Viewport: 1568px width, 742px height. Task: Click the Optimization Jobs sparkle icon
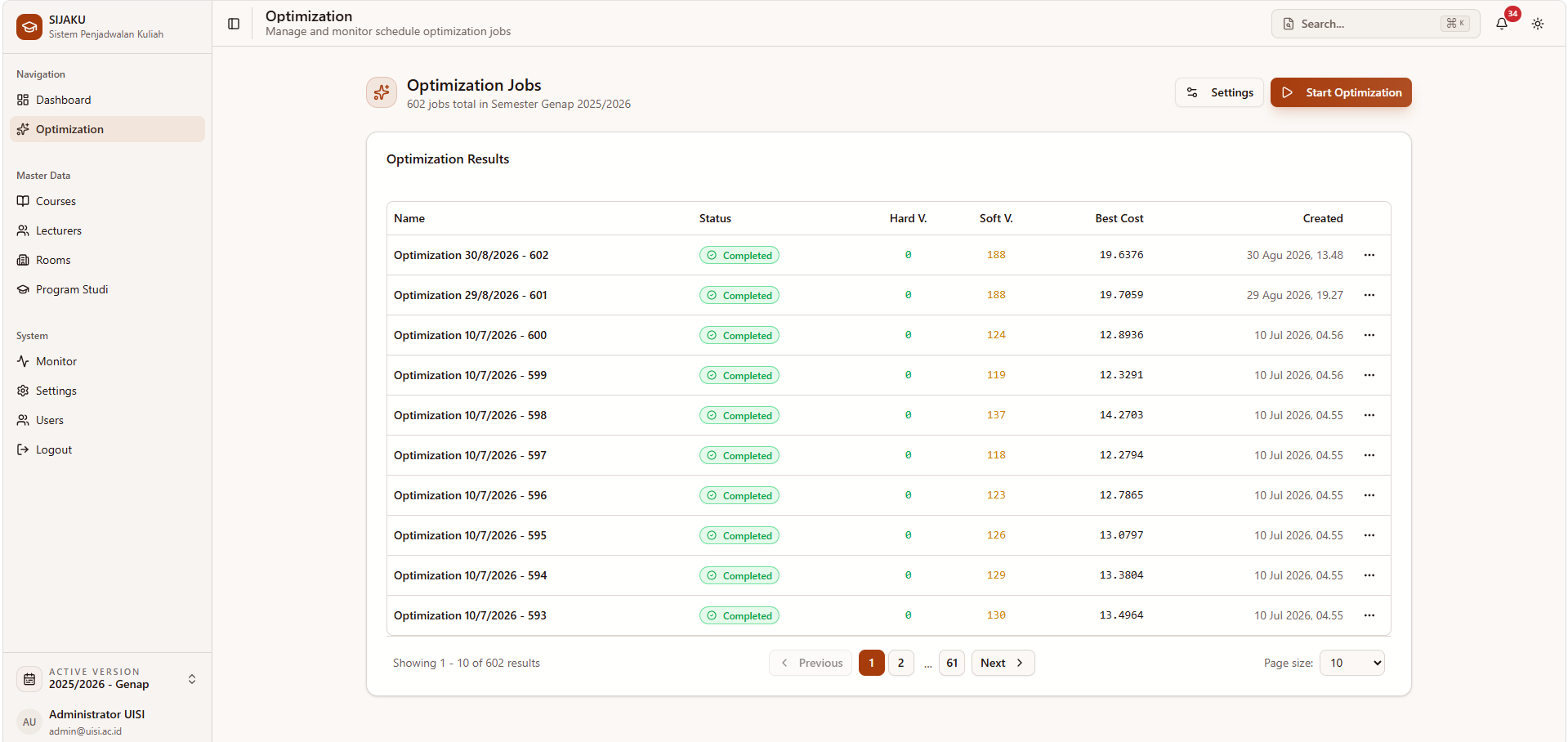click(x=382, y=92)
